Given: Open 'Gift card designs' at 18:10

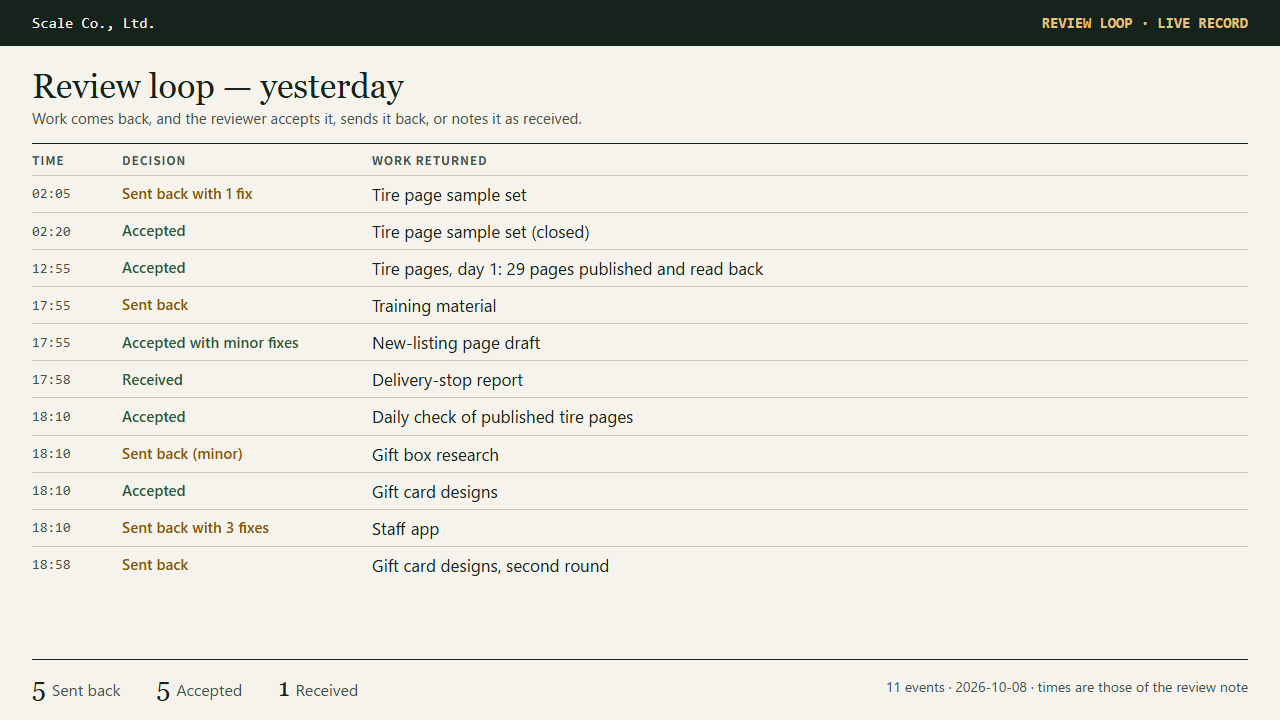Looking at the screenshot, I should pyautogui.click(x=435, y=492).
